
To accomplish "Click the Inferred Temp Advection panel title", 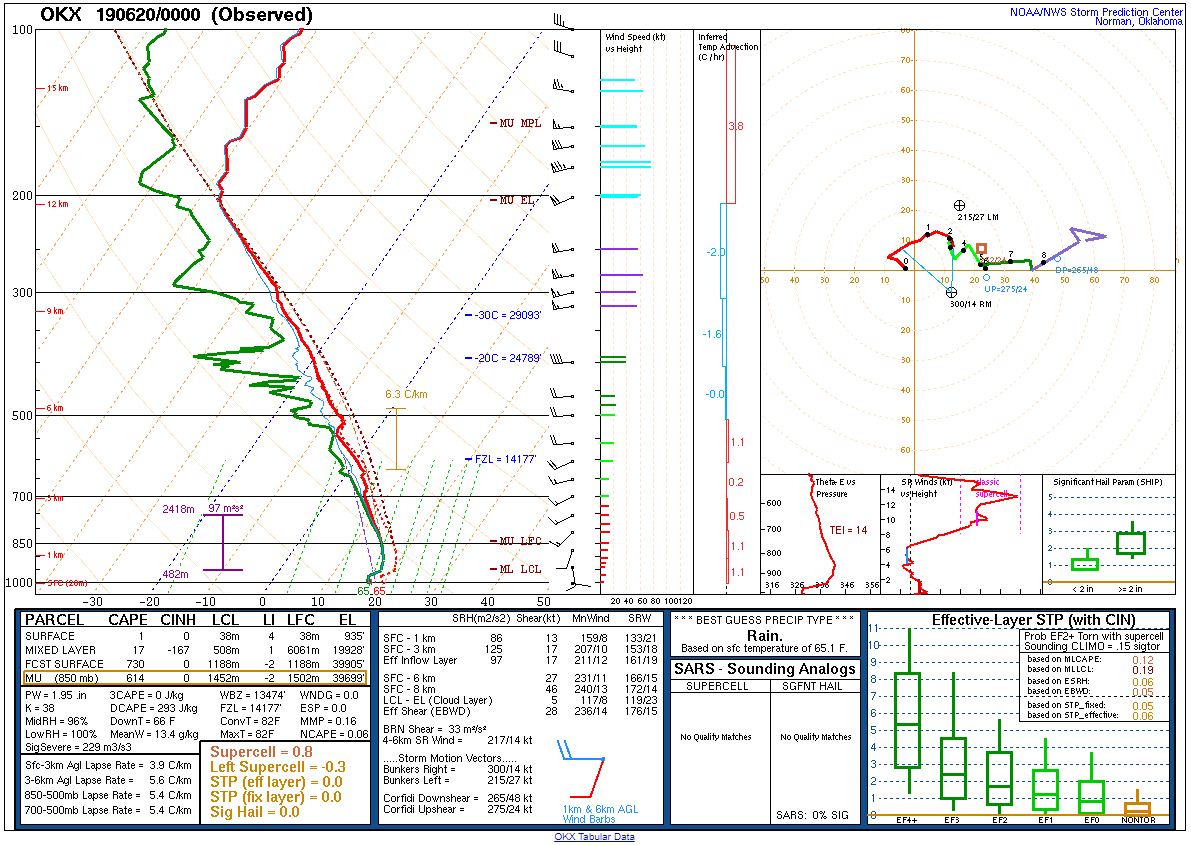I will click(728, 46).
